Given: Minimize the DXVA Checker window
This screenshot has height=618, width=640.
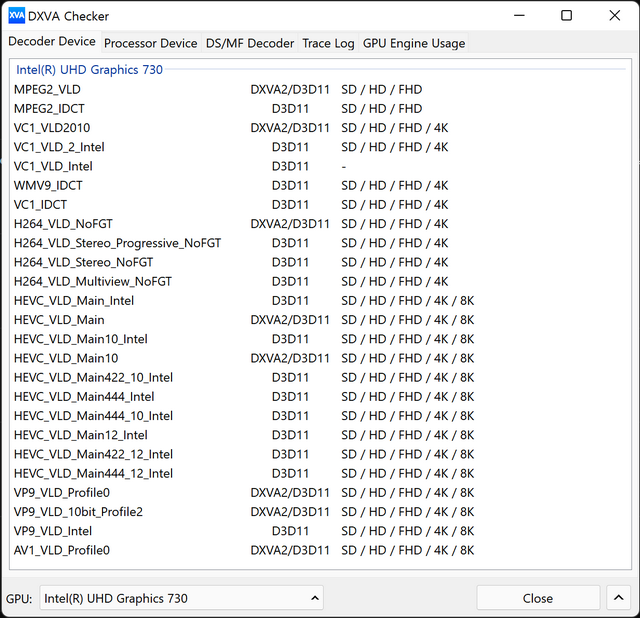Looking at the screenshot, I should (x=519, y=16).
